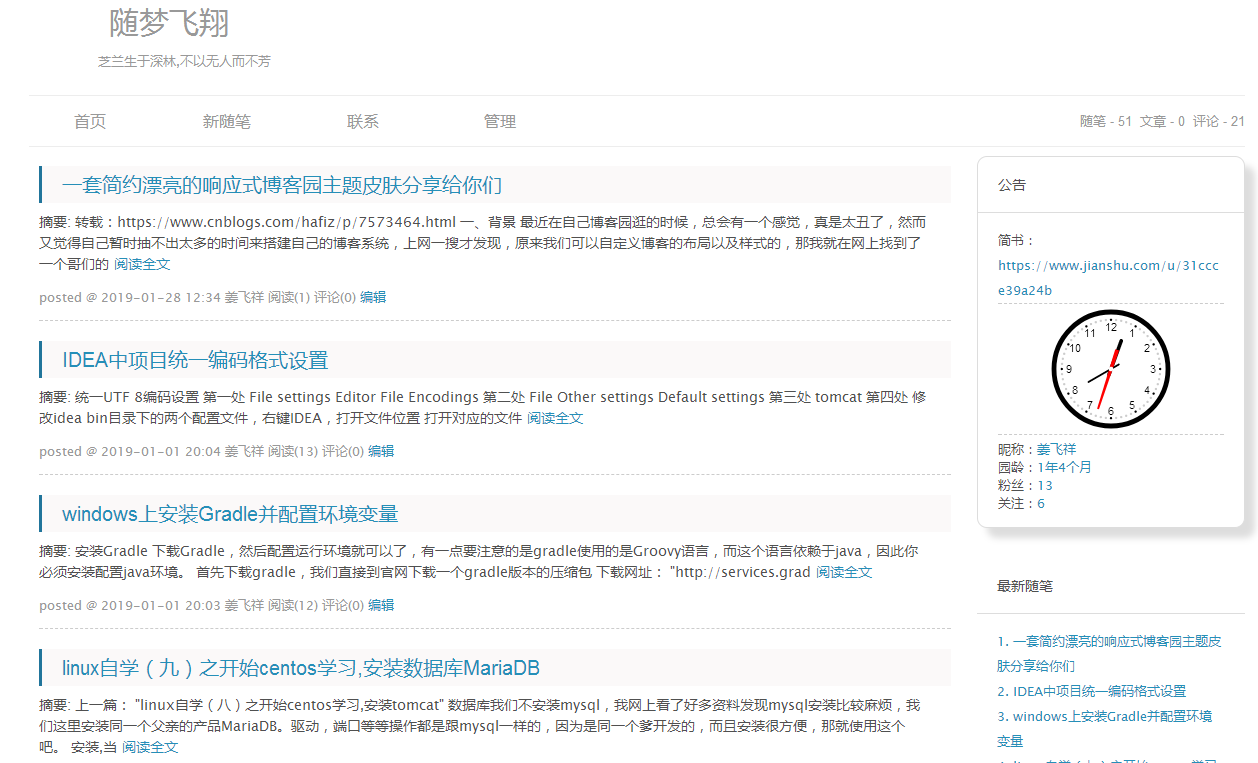
Task: Open sidebar entry 3. windows上安装Gradle并配置环境变量
Action: pos(1105,729)
